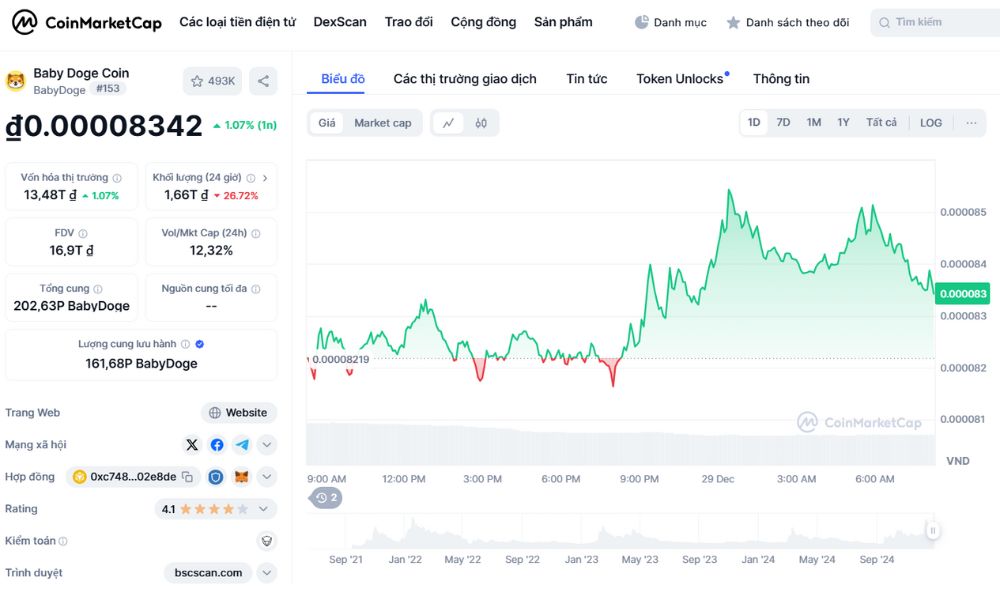This screenshot has width=1000, height=600.
Task: Click the 4.1 star rating stars
Action: (214, 509)
